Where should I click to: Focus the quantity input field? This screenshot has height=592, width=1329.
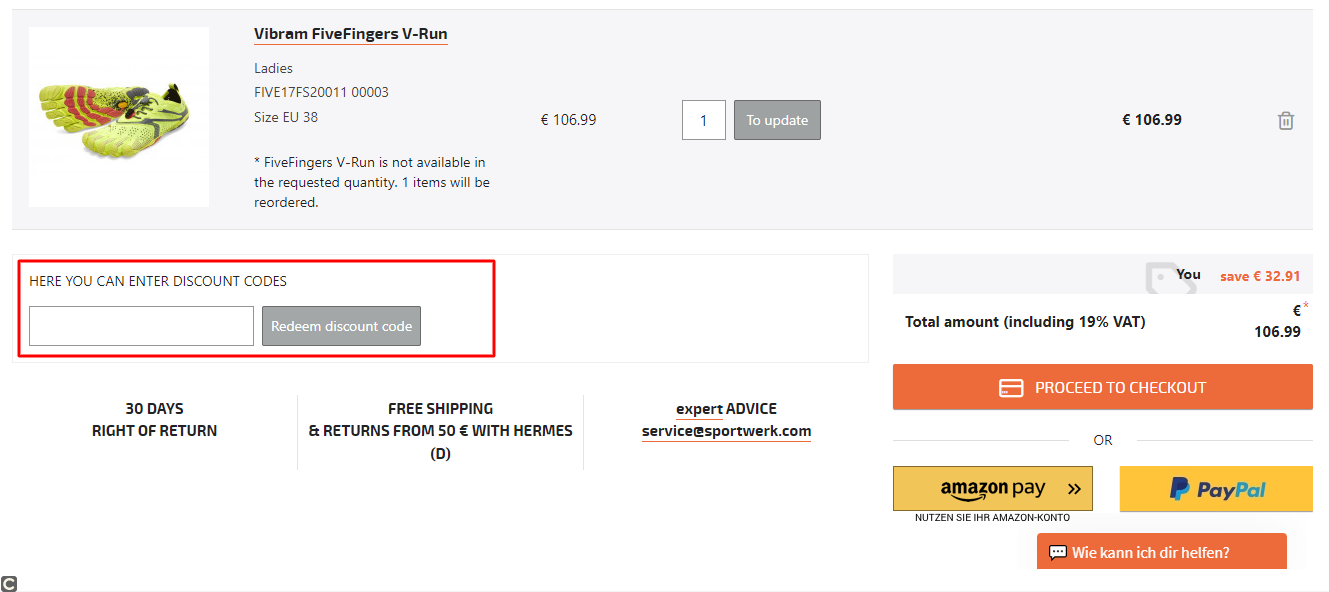point(704,120)
